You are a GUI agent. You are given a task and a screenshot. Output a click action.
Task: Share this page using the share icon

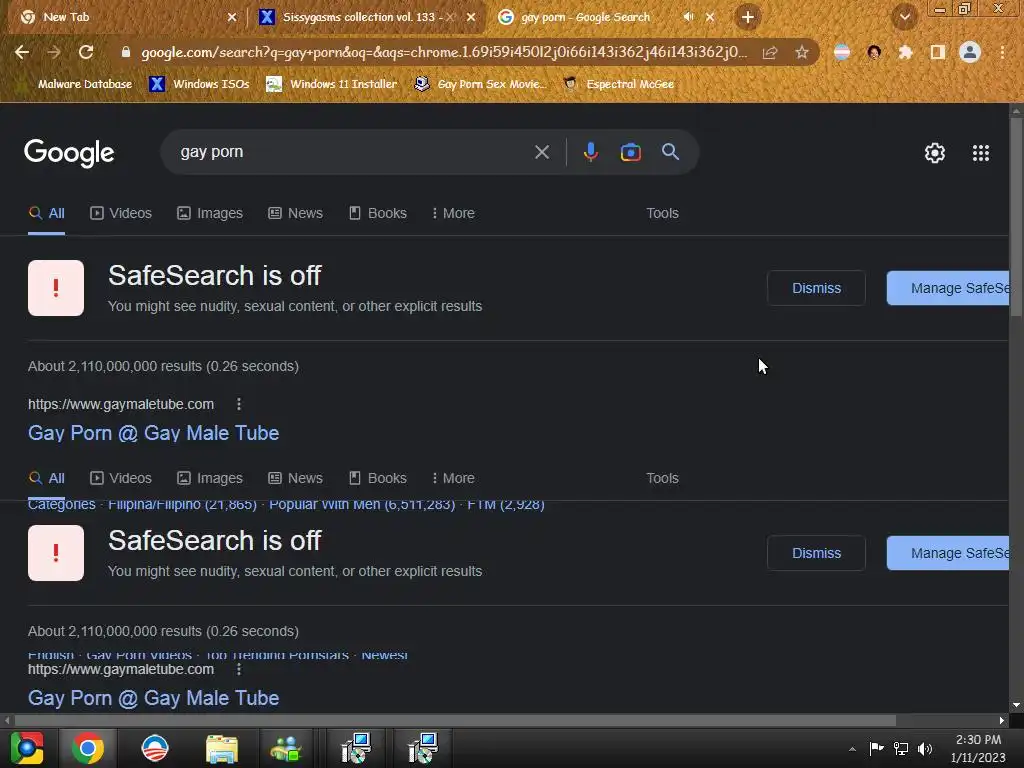[770, 53]
